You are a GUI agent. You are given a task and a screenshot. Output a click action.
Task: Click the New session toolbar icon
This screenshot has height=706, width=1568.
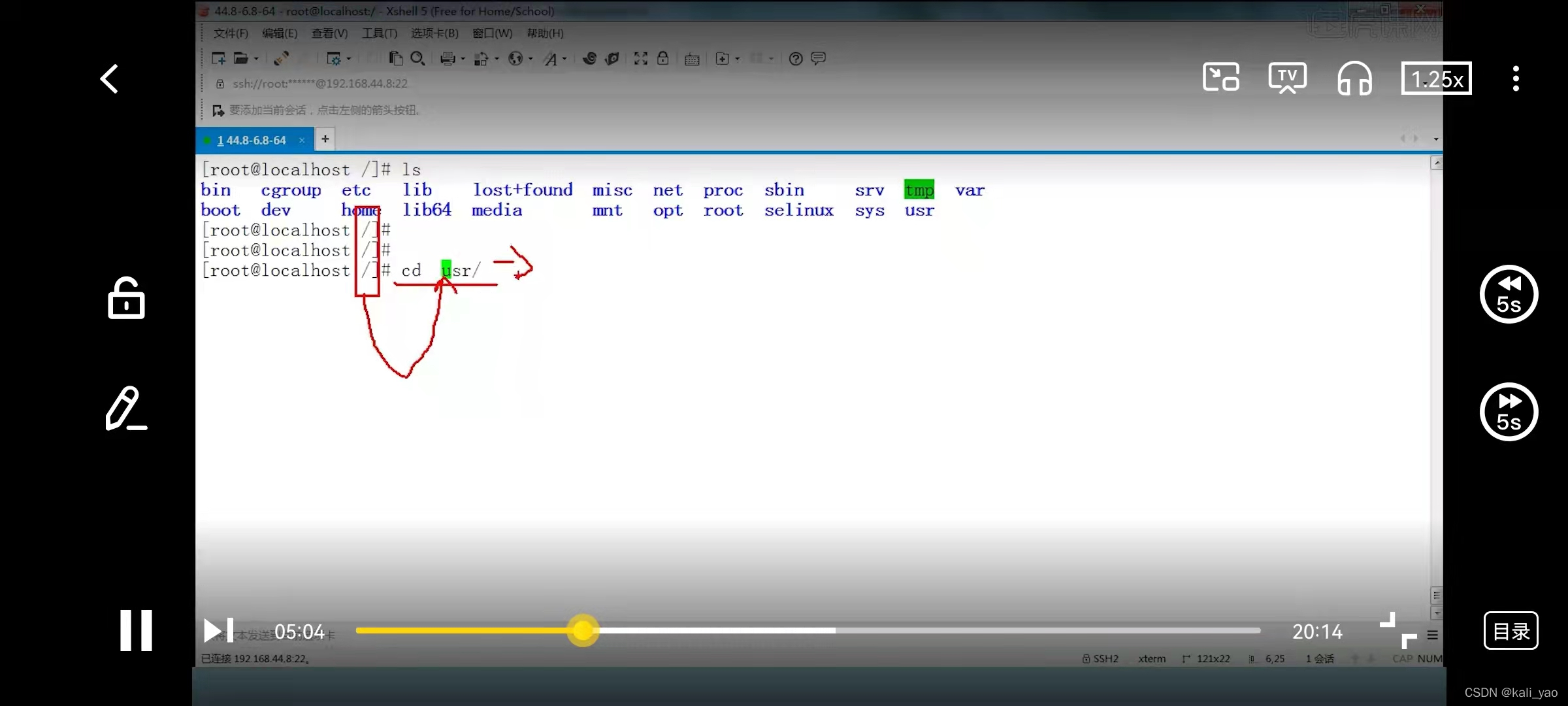[x=218, y=59]
